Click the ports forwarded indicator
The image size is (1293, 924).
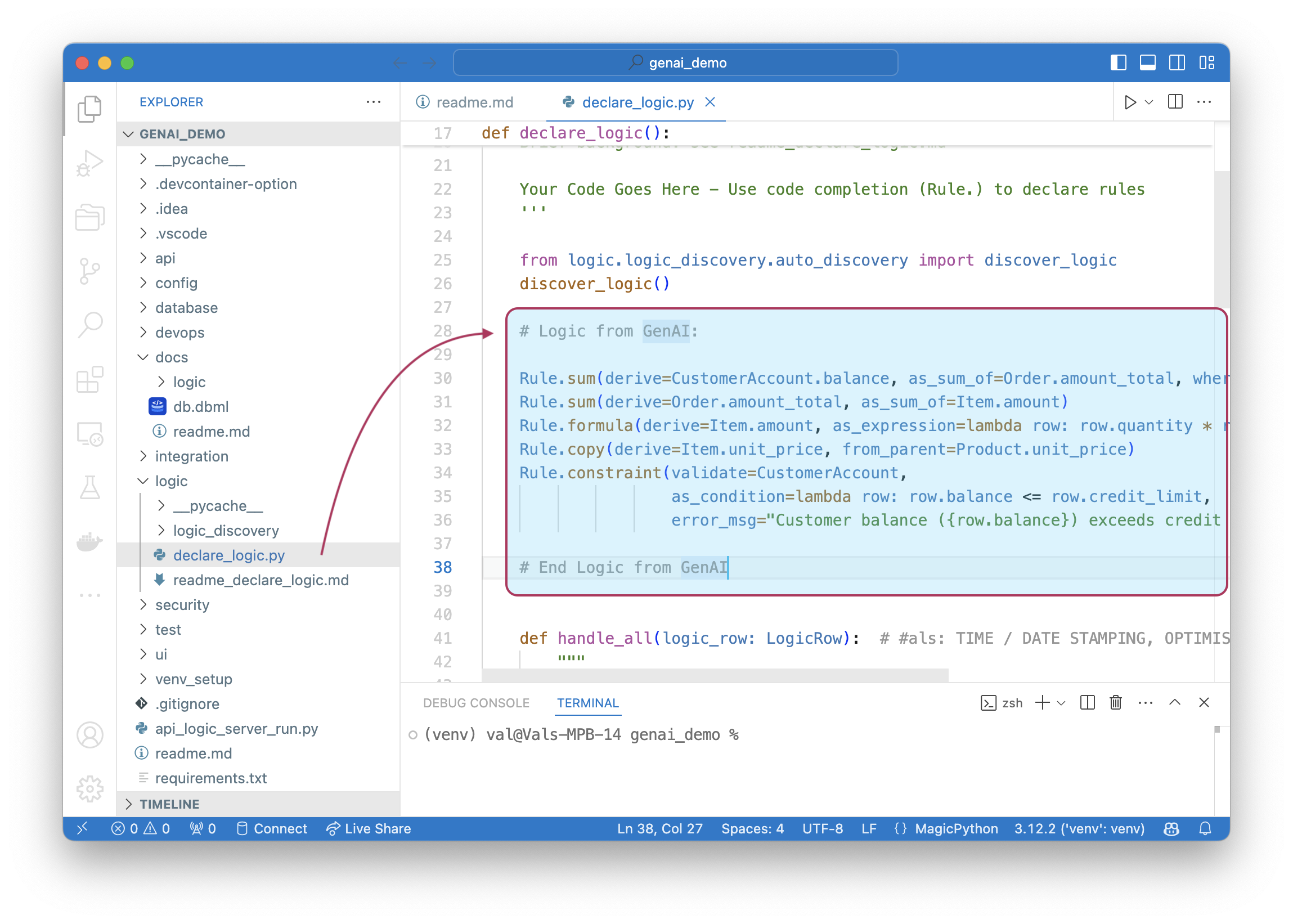coord(203,829)
